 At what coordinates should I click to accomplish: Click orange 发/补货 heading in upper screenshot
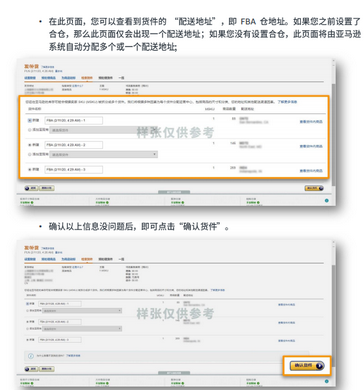point(31,66)
